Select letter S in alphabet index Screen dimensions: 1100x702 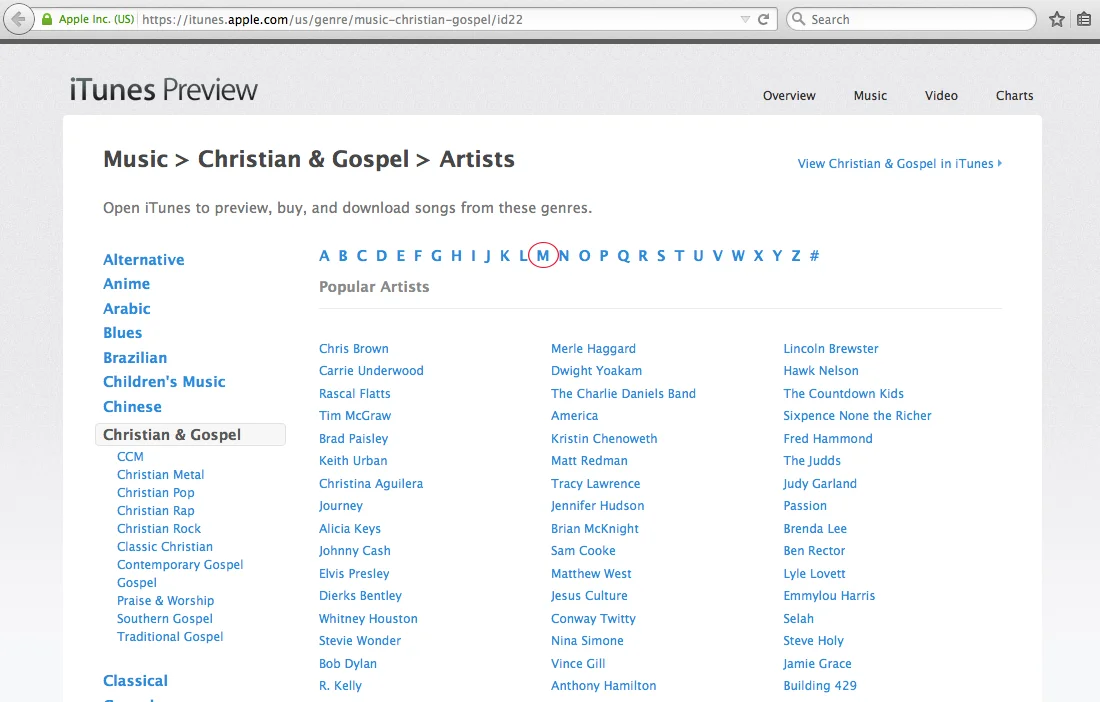pyautogui.click(x=661, y=256)
